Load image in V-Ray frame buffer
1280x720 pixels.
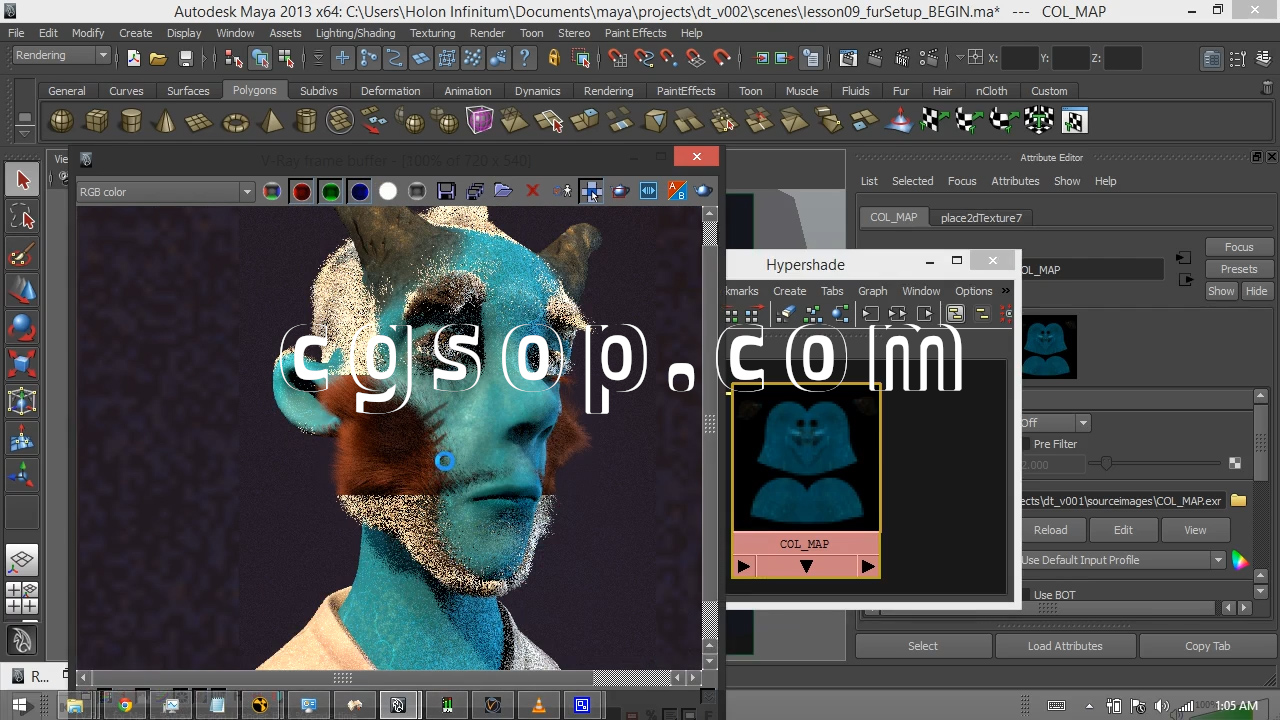(503, 191)
